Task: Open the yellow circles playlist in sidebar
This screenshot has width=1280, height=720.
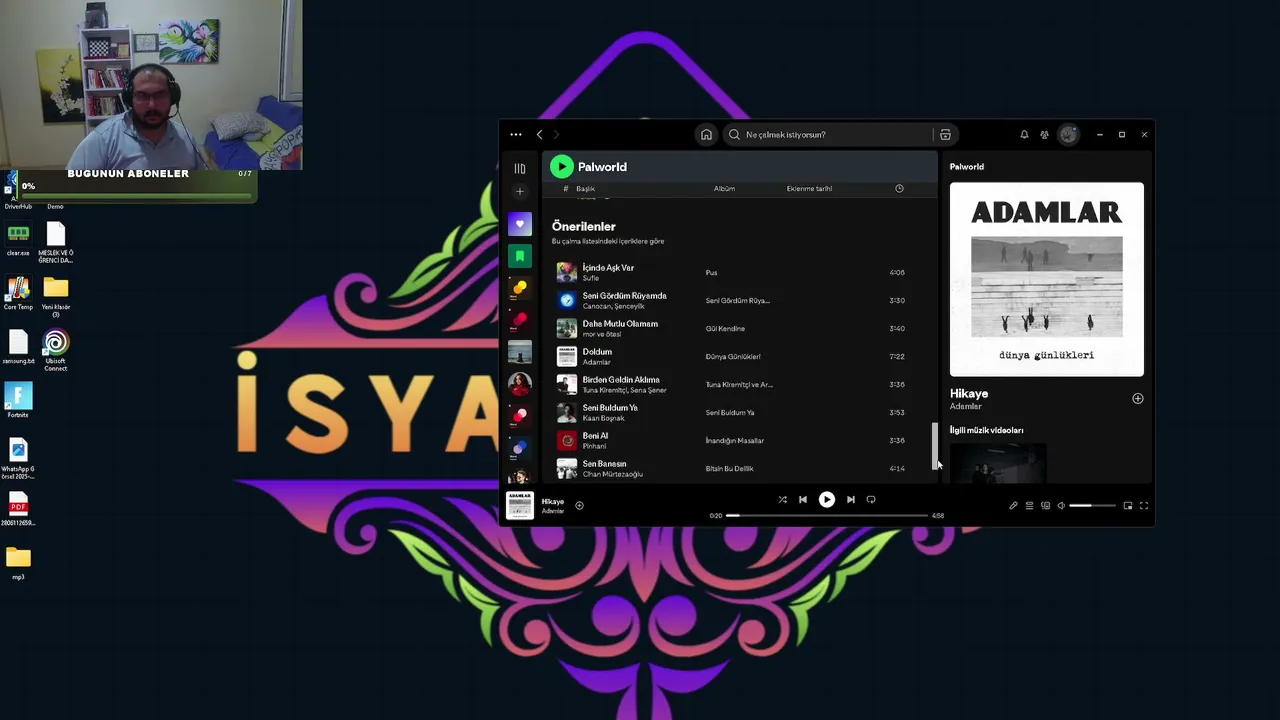Action: [519, 288]
